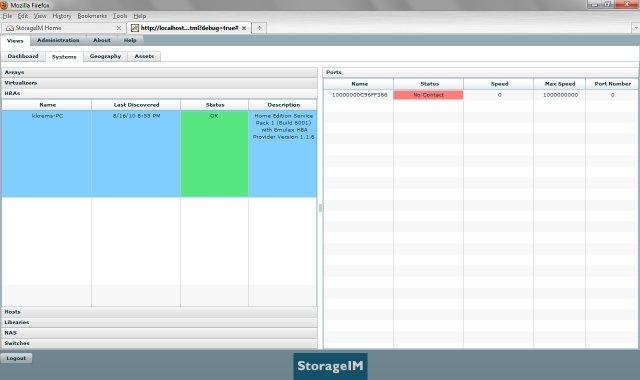Sort HBAs by Status column header
The height and width of the screenshot is (380, 640).
(x=215, y=105)
